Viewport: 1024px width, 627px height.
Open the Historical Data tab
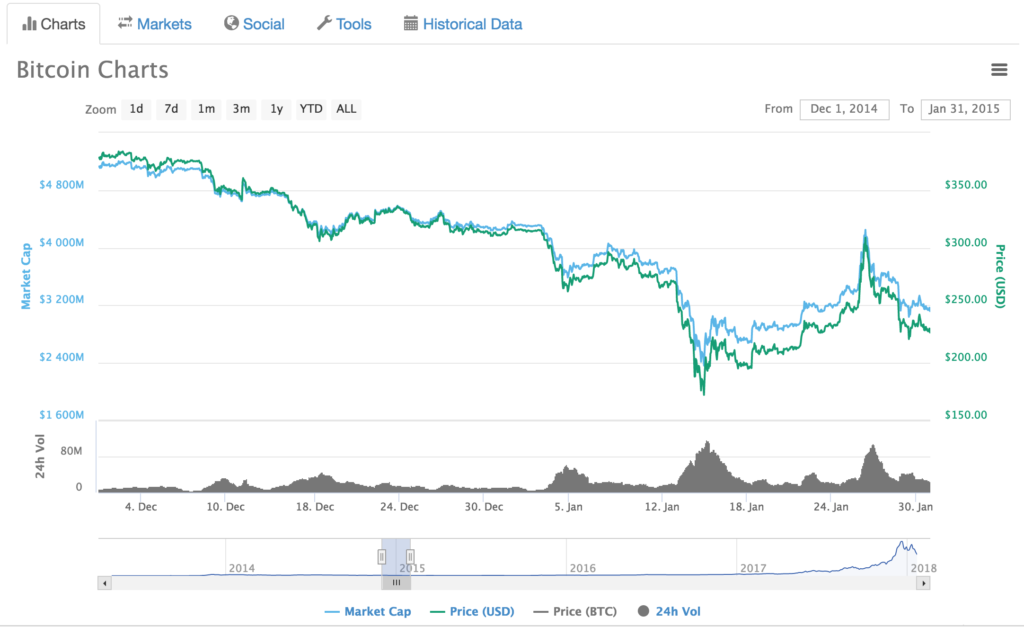coord(463,24)
